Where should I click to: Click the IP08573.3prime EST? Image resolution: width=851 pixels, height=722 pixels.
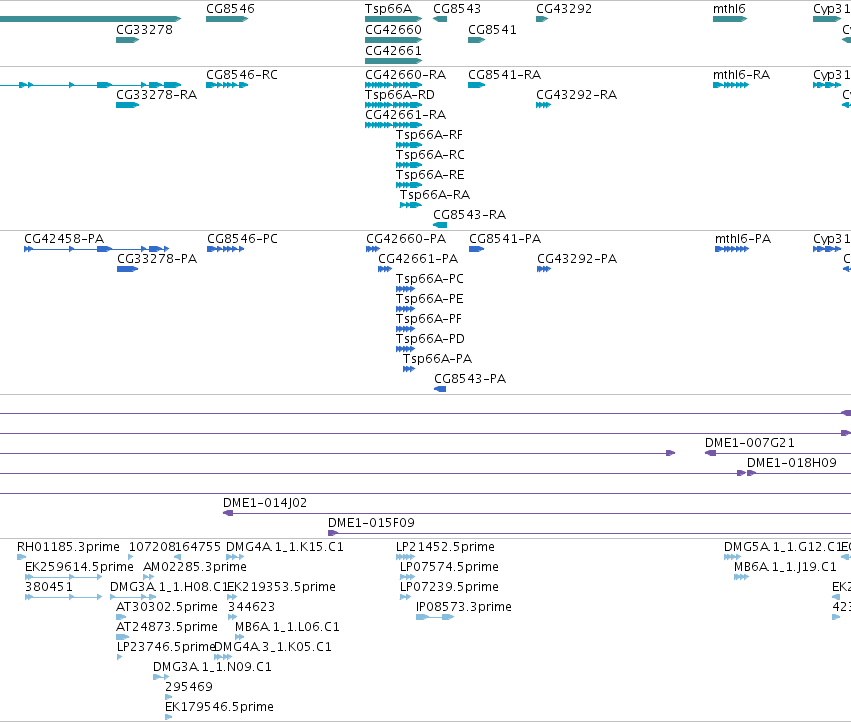435,617
